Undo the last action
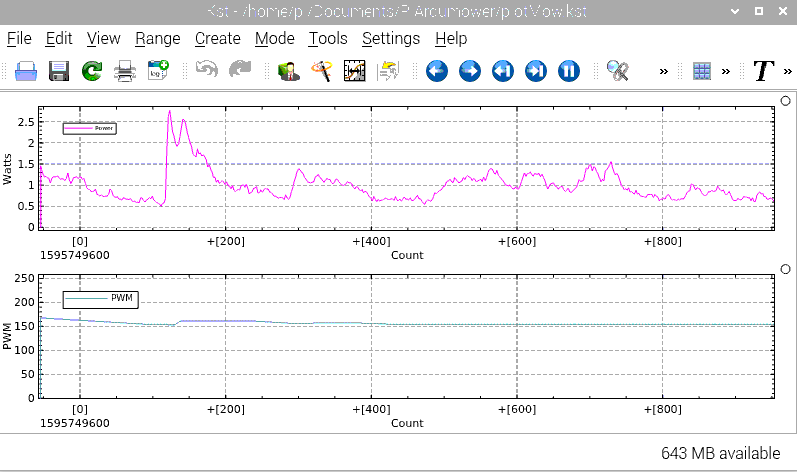The image size is (797, 472). (x=207, y=70)
